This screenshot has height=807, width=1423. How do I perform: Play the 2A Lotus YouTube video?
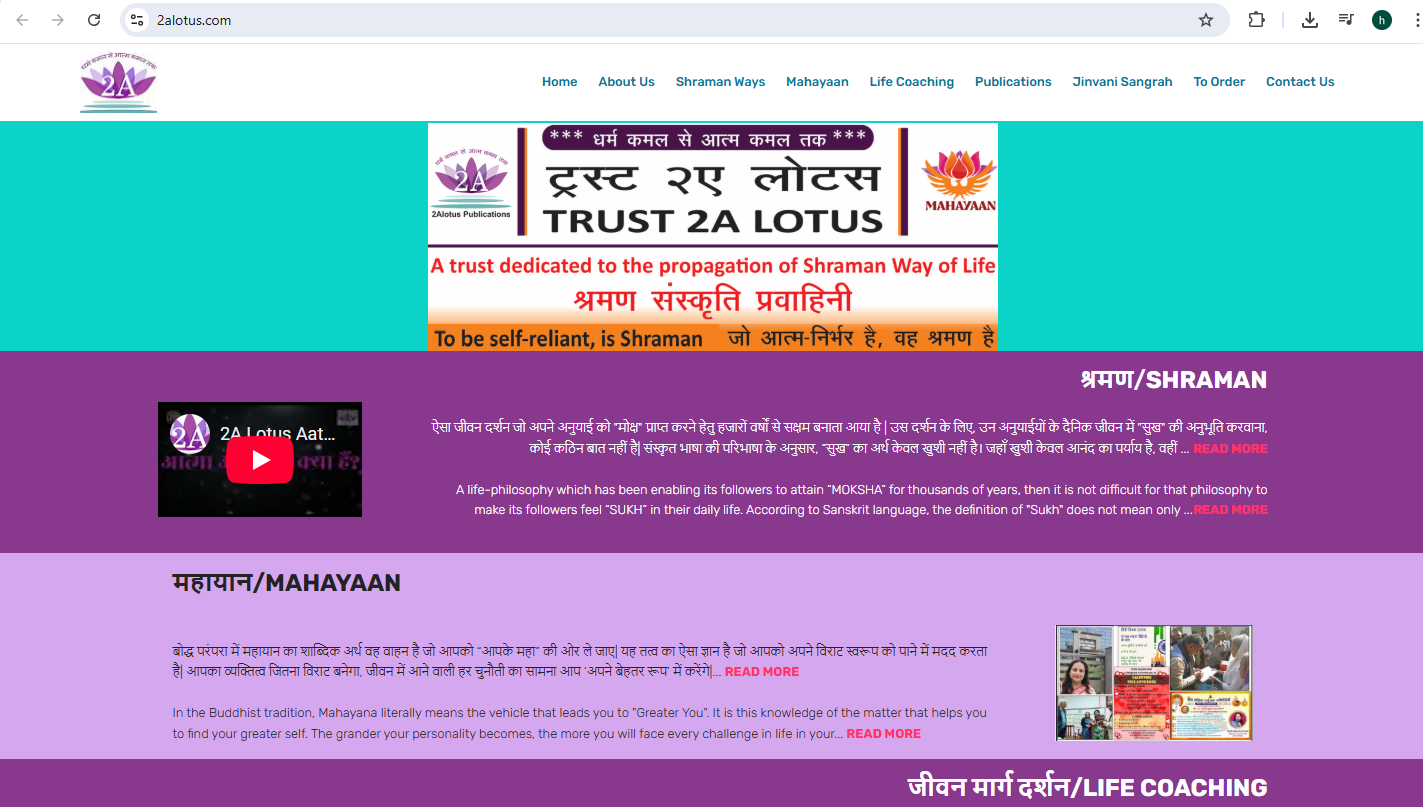pos(260,460)
